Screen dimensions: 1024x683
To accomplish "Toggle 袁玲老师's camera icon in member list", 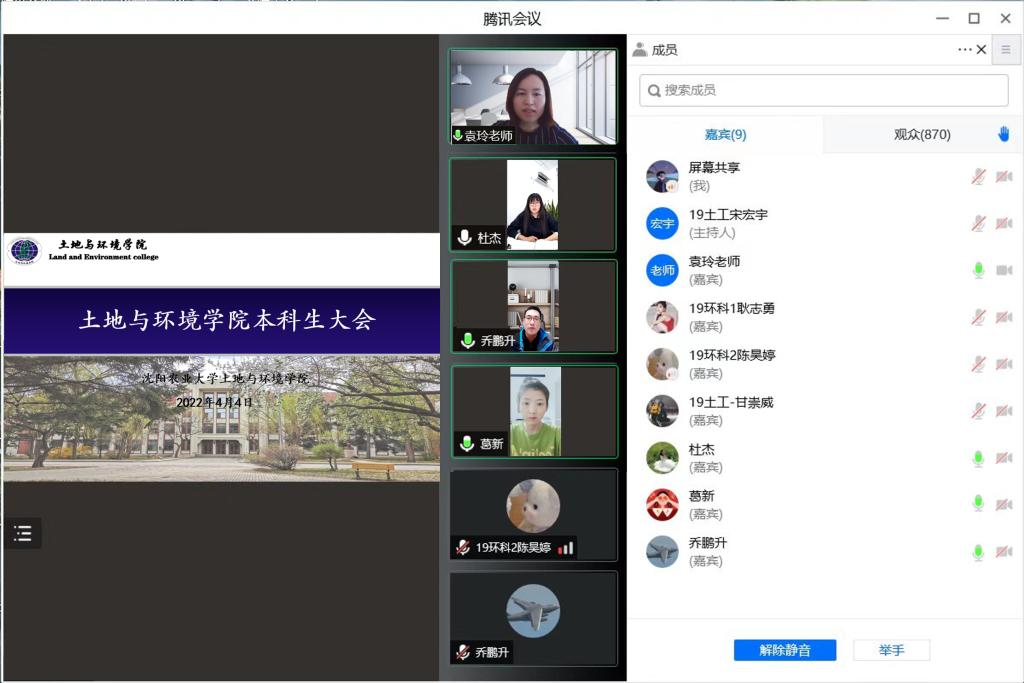I will pyautogui.click(x=1003, y=270).
